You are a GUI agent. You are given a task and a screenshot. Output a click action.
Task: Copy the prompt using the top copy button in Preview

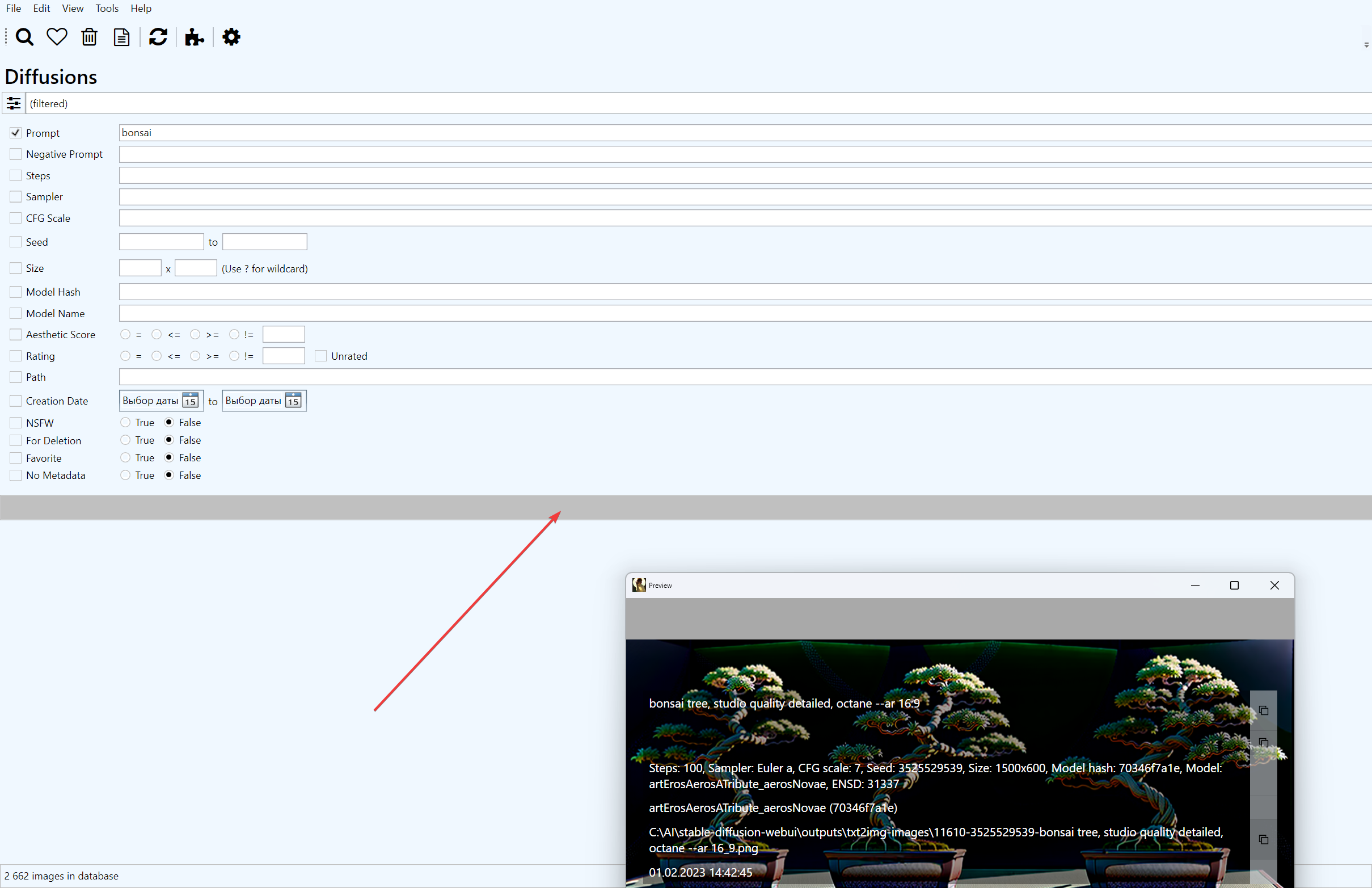pyautogui.click(x=1264, y=710)
